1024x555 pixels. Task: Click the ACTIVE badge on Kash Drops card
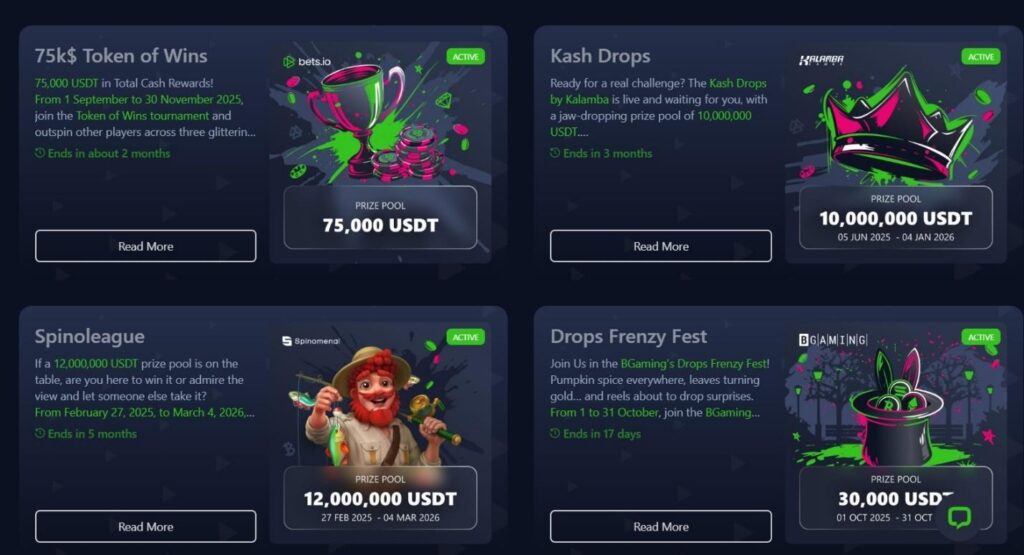click(x=981, y=57)
